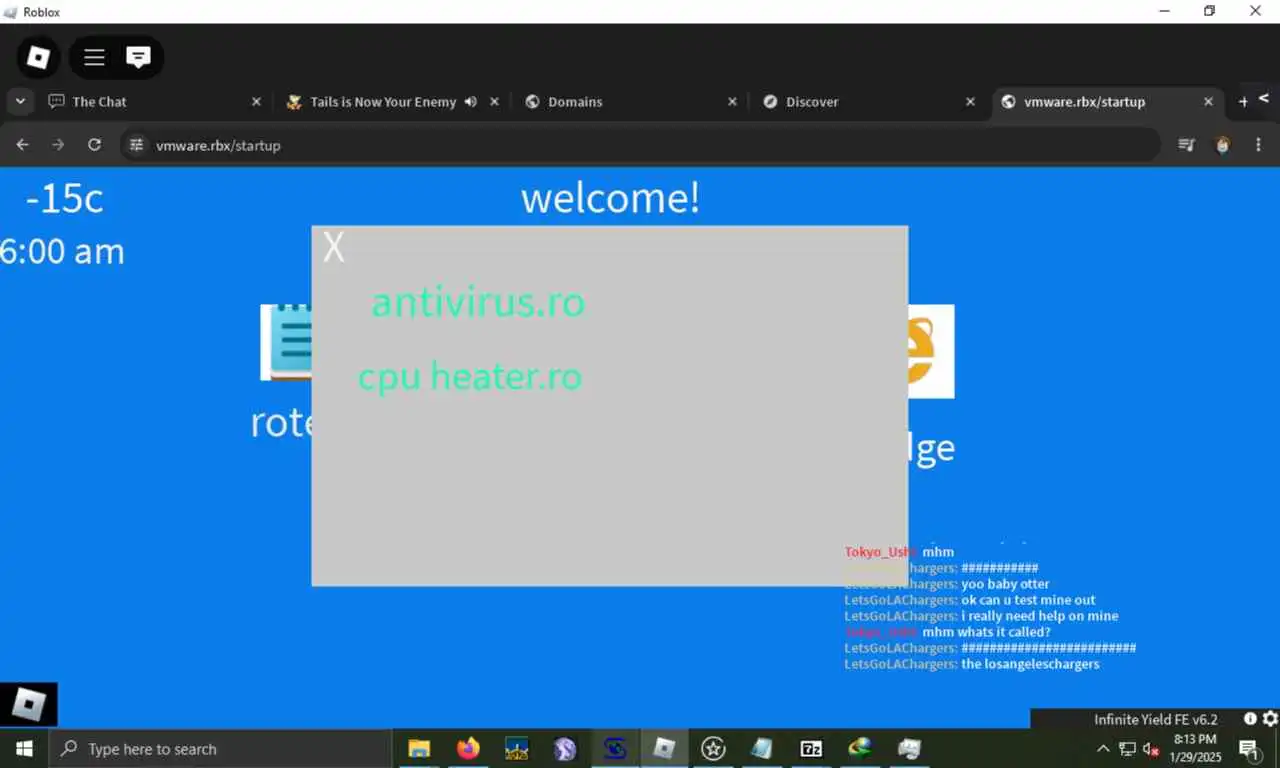Open the taskbar clock showing 8:13 PM
The width and height of the screenshot is (1280, 768).
[1195, 748]
